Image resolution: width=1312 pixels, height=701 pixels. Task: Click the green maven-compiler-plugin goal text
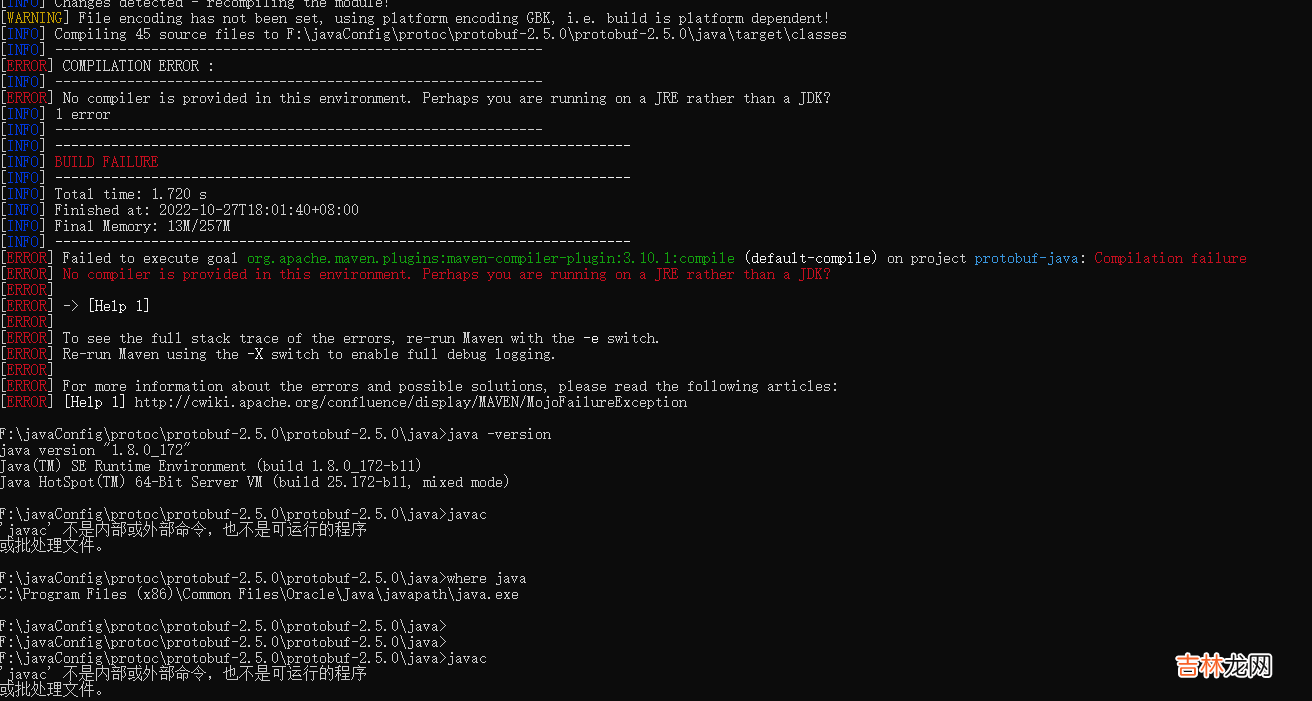pyautogui.click(x=490, y=258)
